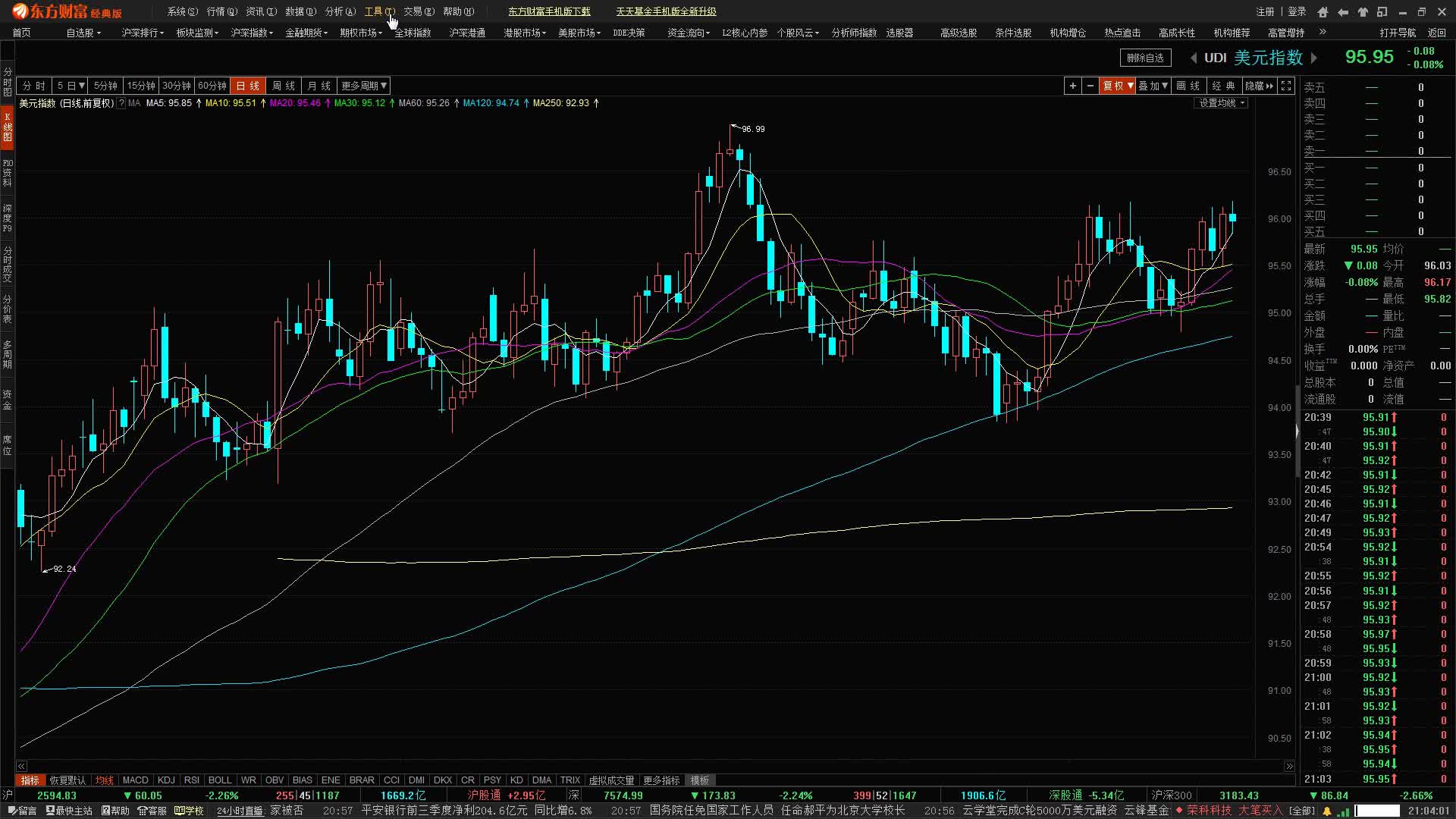This screenshot has height=819, width=1456.
Task: Zoom out chart with minus button
Action: point(1090,86)
